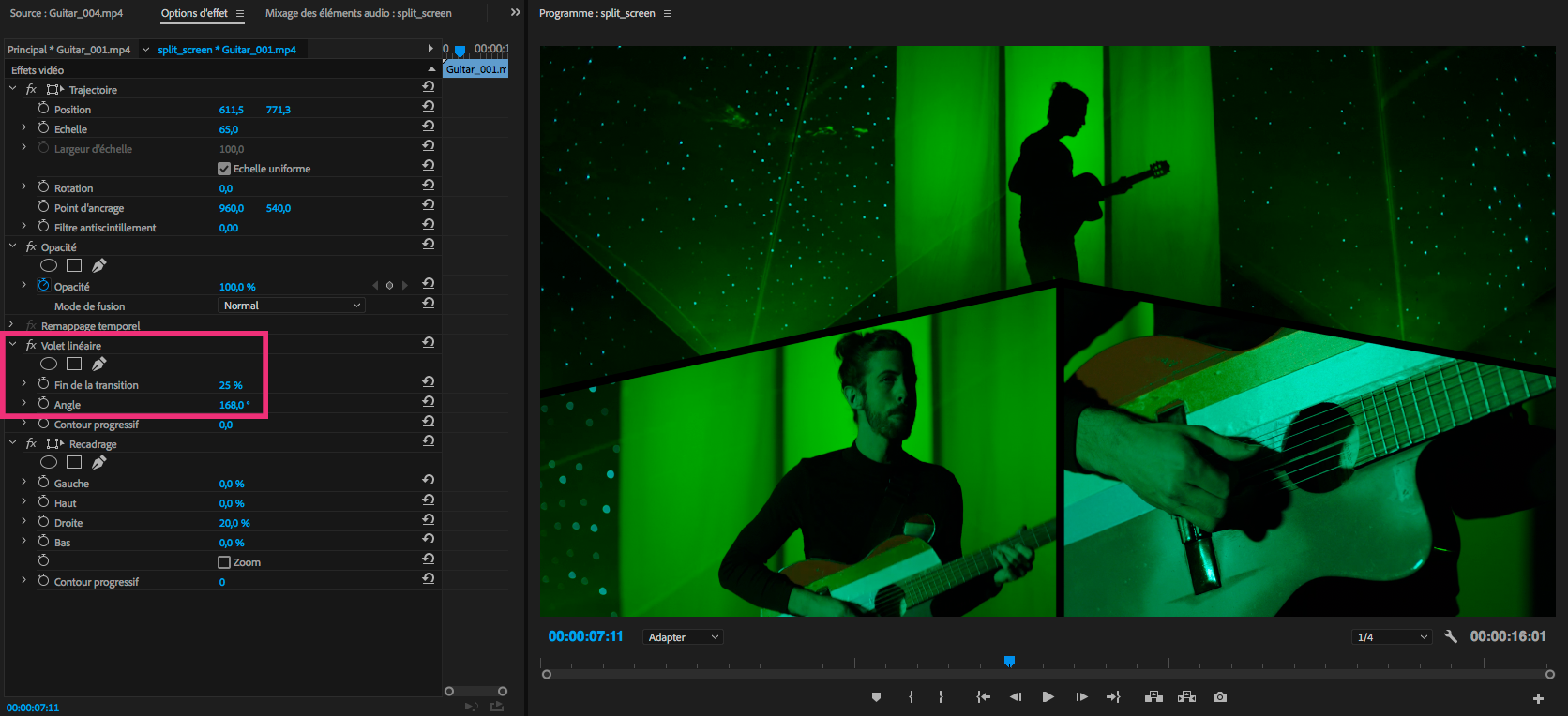Open the Program monitor button editor plus
The height and width of the screenshot is (716, 1568).
1538,698
